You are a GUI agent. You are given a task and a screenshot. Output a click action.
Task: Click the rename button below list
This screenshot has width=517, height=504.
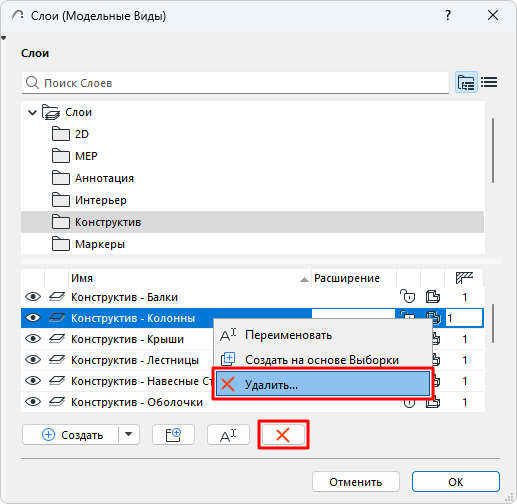228,435
